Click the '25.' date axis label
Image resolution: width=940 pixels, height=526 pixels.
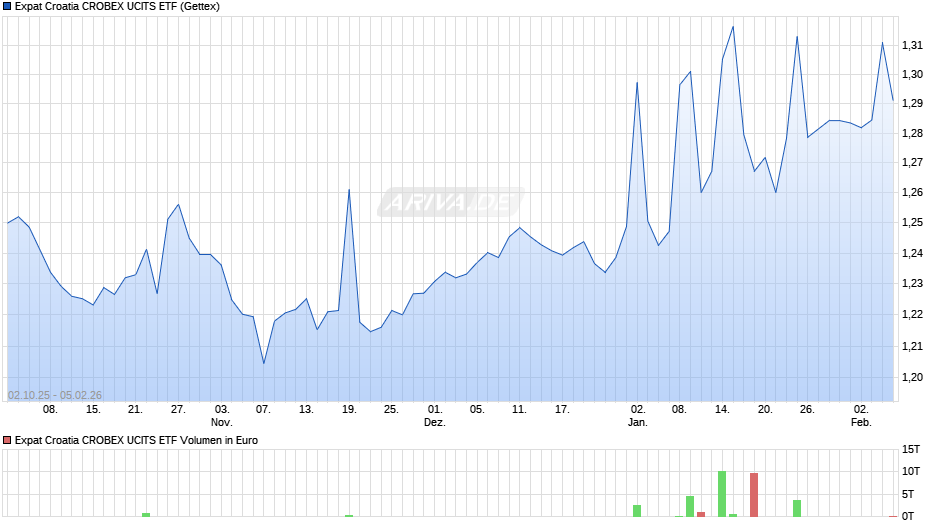(x=391, y=410)
